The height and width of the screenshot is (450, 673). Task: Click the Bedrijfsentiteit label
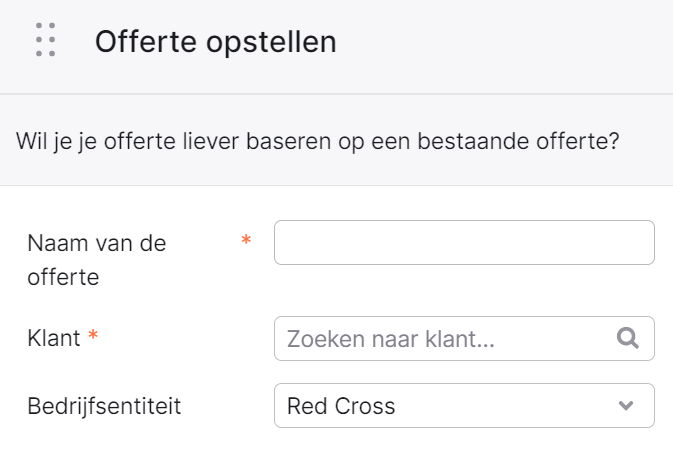click(x=104, y=406)
